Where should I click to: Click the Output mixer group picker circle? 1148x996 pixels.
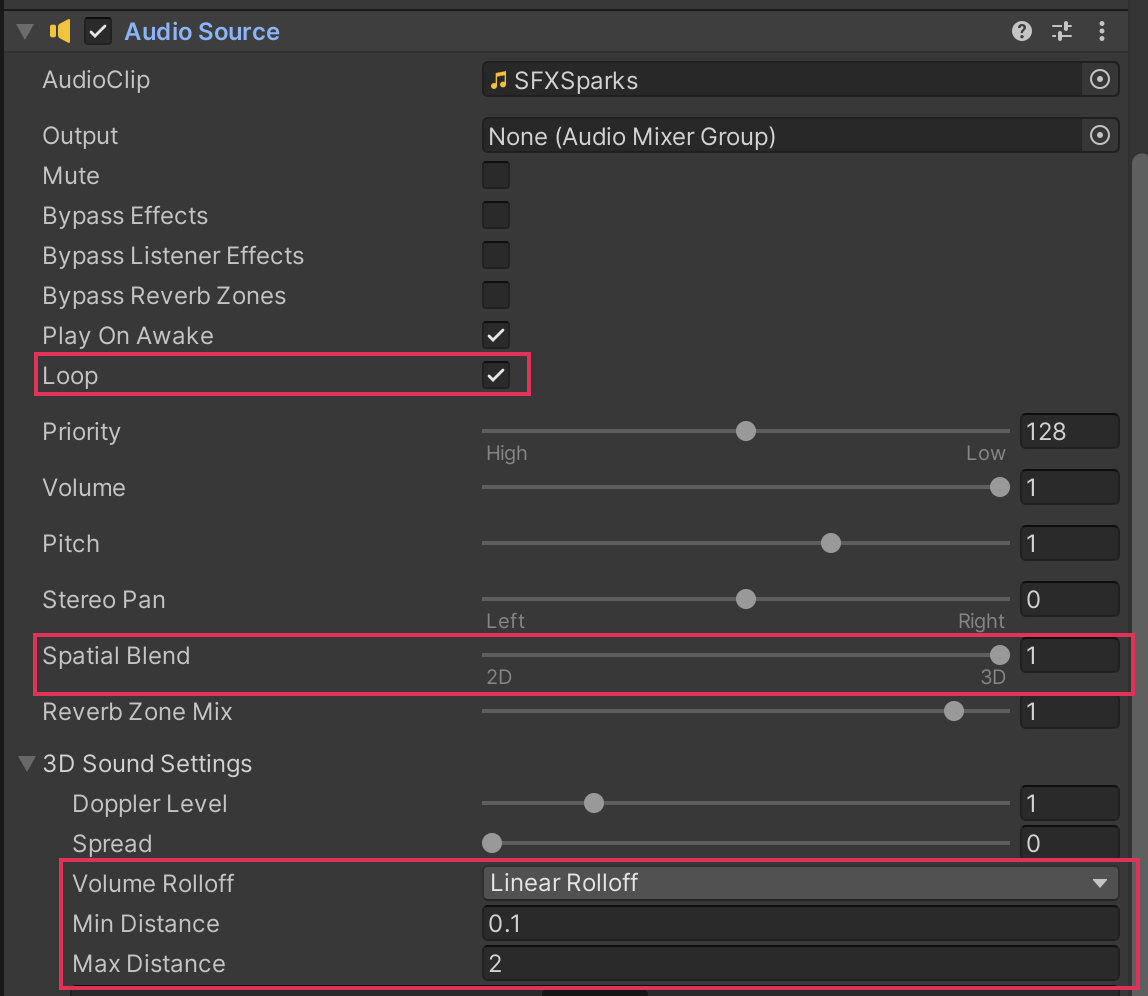tap(1099, 136)
